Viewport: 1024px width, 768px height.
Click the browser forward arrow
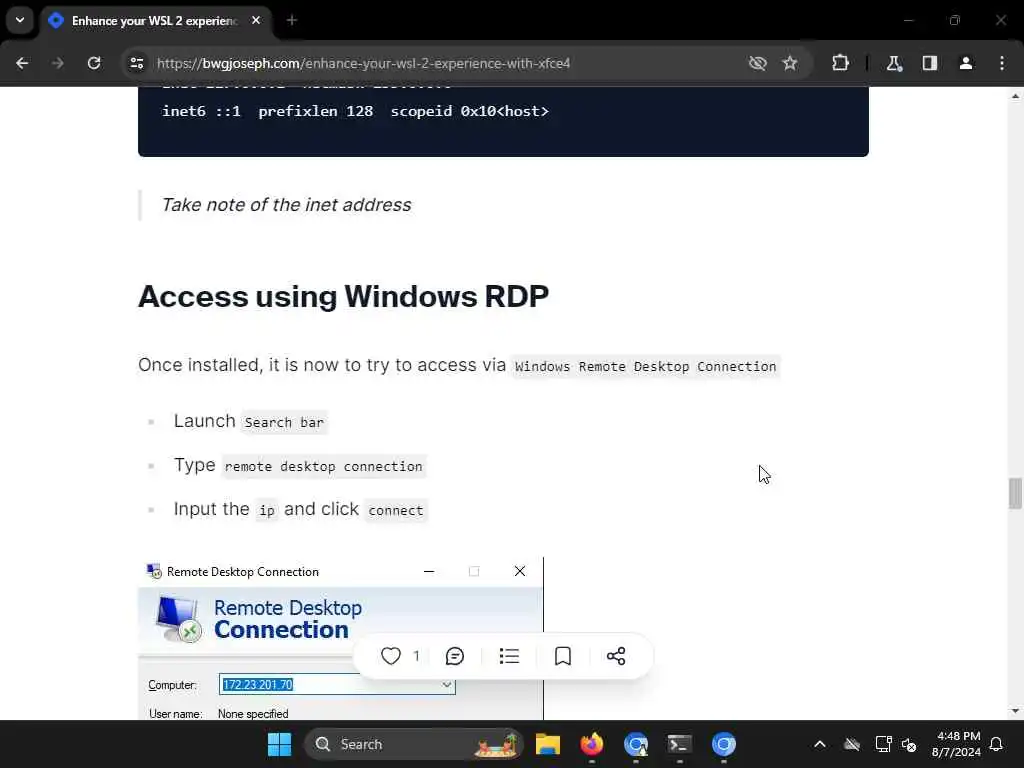[x=57, y=63]
